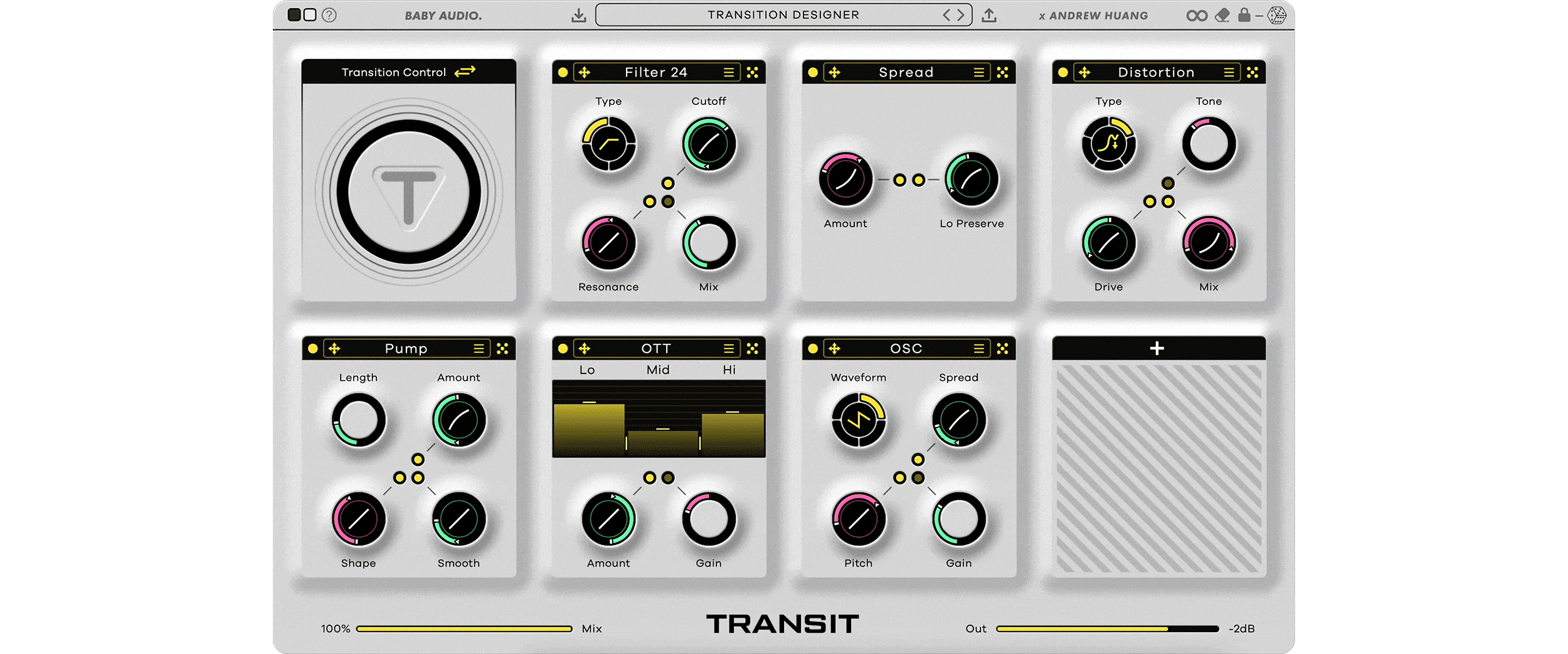Open the Filter 24 module menu
This screenshot has width=1568, height=654.
pyautogui.click(x=728, y=73)
